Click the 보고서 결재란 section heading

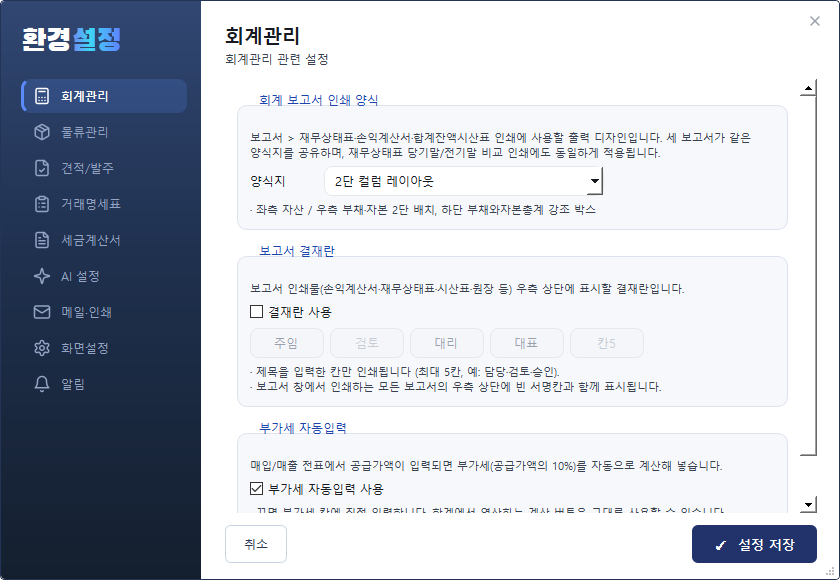(297, 251)
